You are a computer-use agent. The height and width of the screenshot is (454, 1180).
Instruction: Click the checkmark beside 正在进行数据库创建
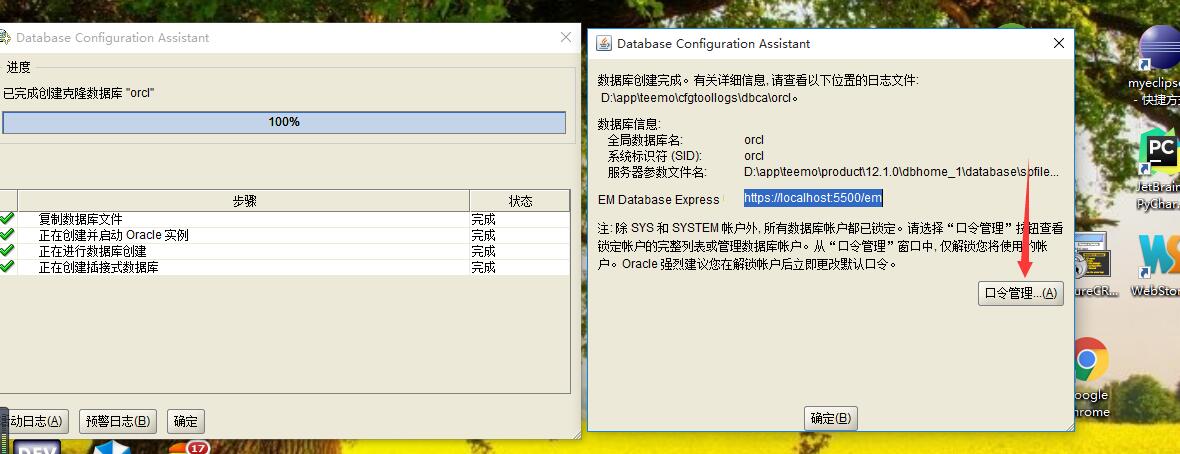[x=8, y=250]
